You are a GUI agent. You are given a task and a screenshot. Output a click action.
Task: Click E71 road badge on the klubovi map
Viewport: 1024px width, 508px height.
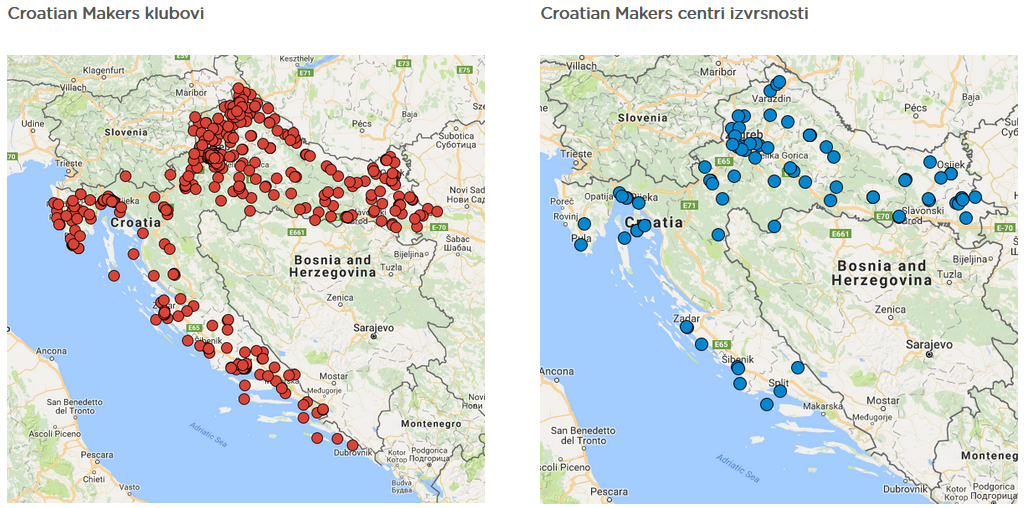(x=306, y=73)
